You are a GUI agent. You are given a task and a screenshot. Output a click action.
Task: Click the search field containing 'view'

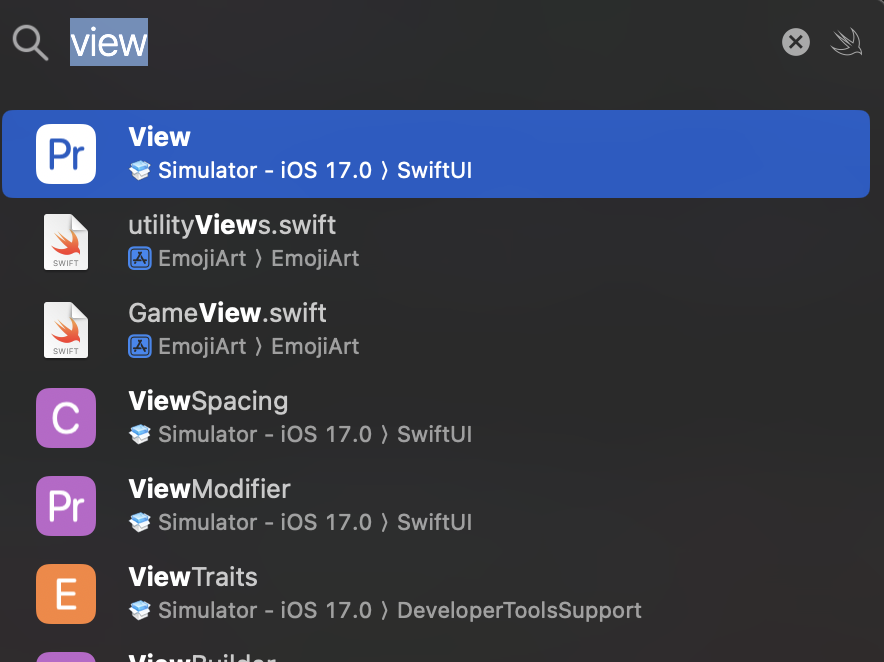tap(400, 42)
